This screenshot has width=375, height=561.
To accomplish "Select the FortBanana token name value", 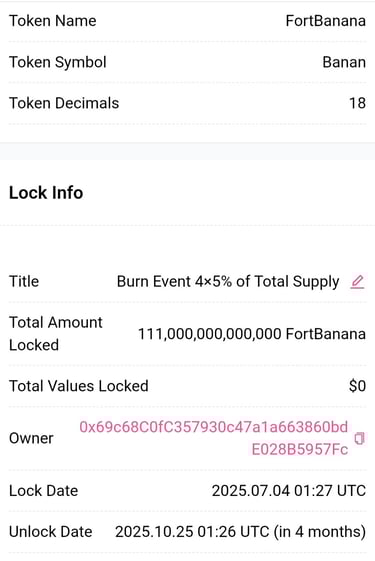I will 326,21.
